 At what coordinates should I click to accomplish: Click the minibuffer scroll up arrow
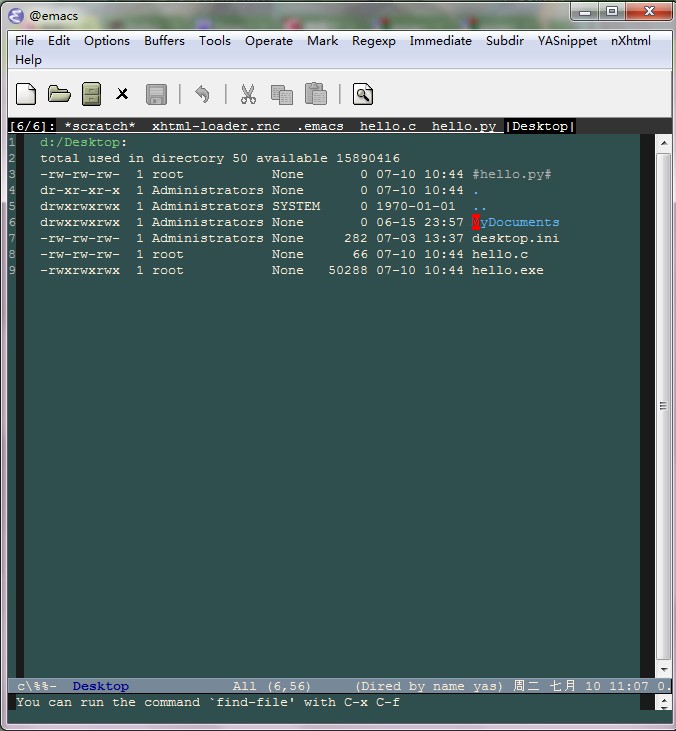(663, 700)
